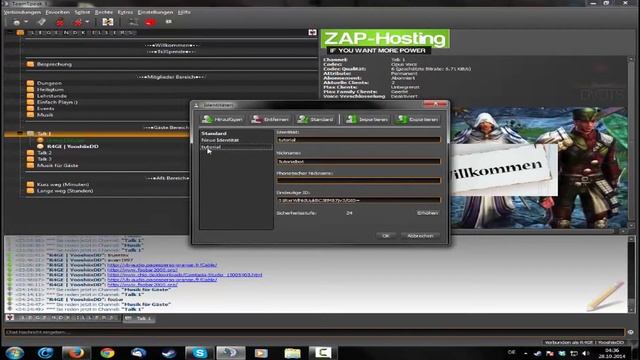This screenshot has width=640, height=360.
Task: Collapse the server root in channel tree
Action: pyautogui.click(x=11, y=32)
